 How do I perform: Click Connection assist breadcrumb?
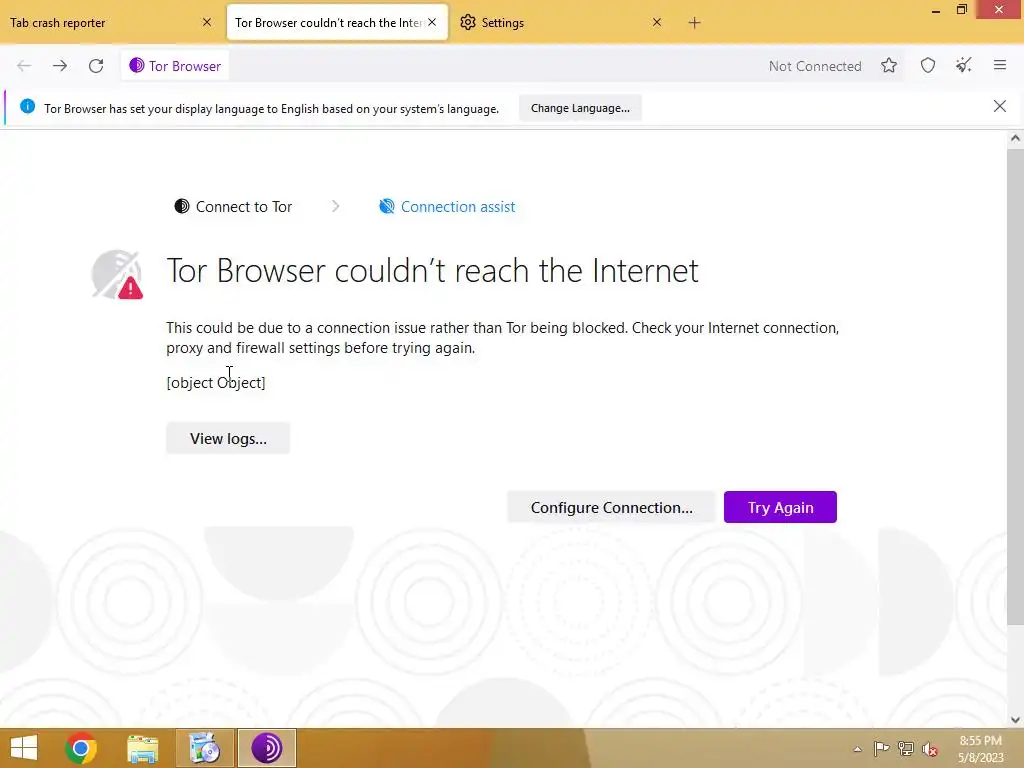coord(447,207)
